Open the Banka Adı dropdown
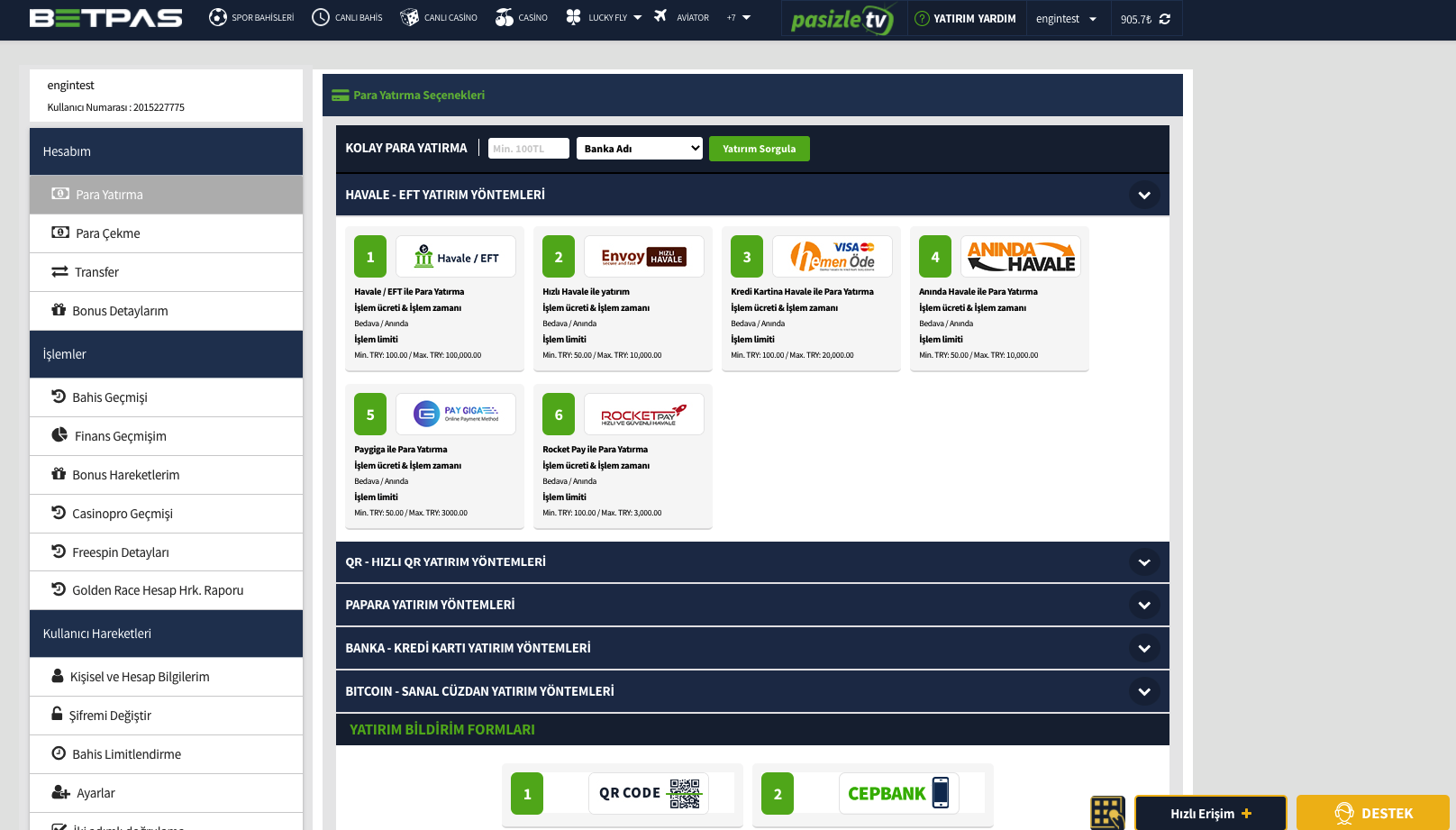This screenshot has height=830, width=1456. 640,149
